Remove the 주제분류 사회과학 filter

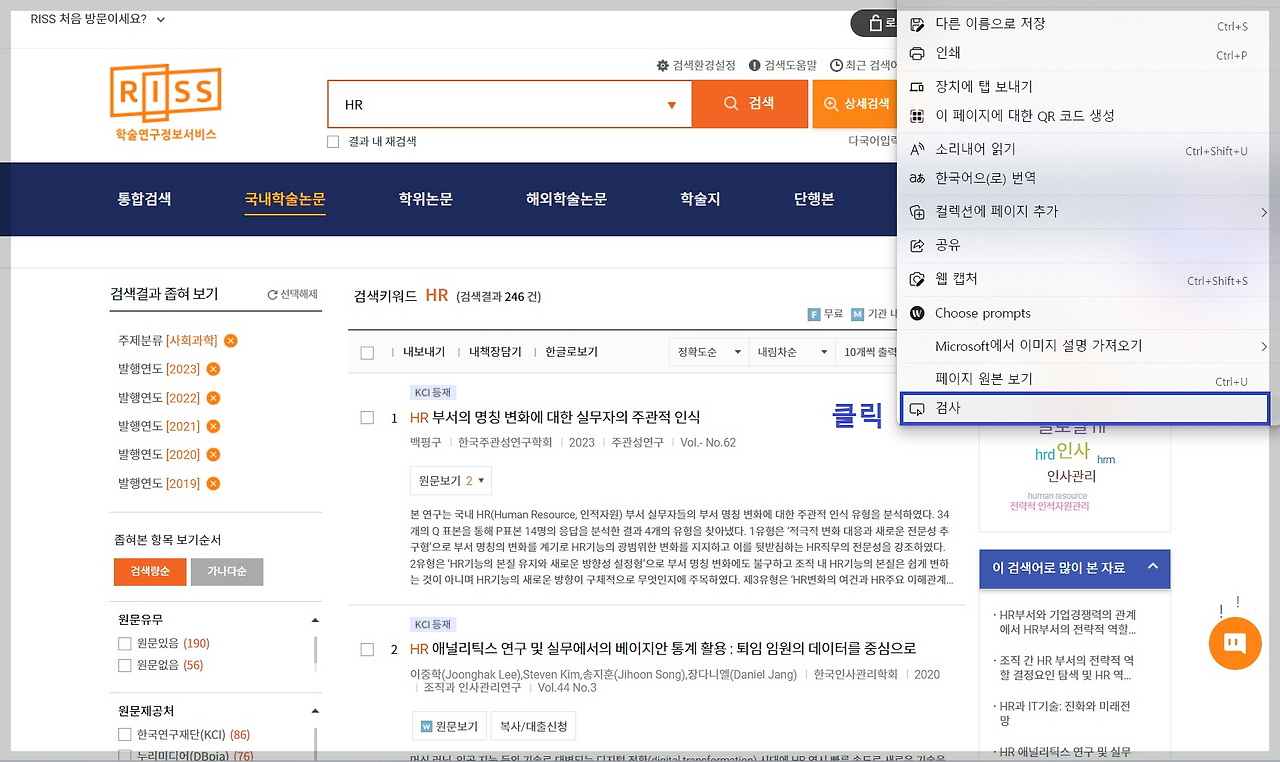coord(231,341)
